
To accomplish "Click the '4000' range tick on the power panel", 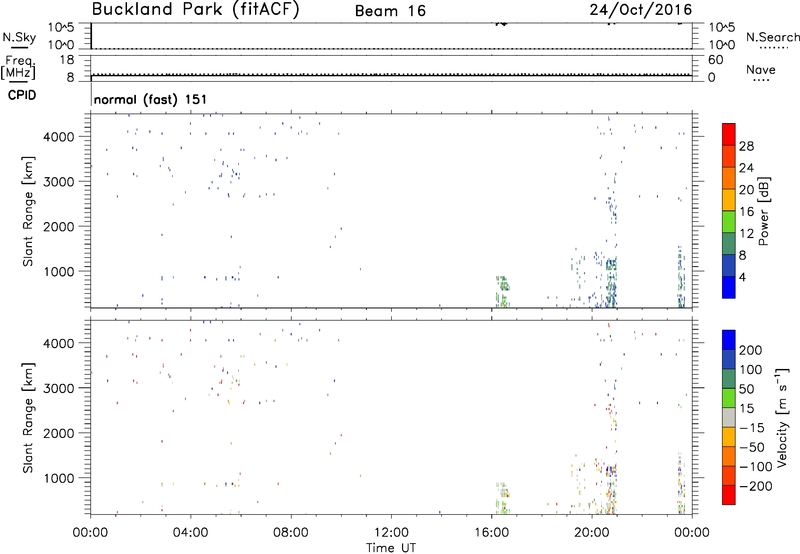I will (58, 137).
